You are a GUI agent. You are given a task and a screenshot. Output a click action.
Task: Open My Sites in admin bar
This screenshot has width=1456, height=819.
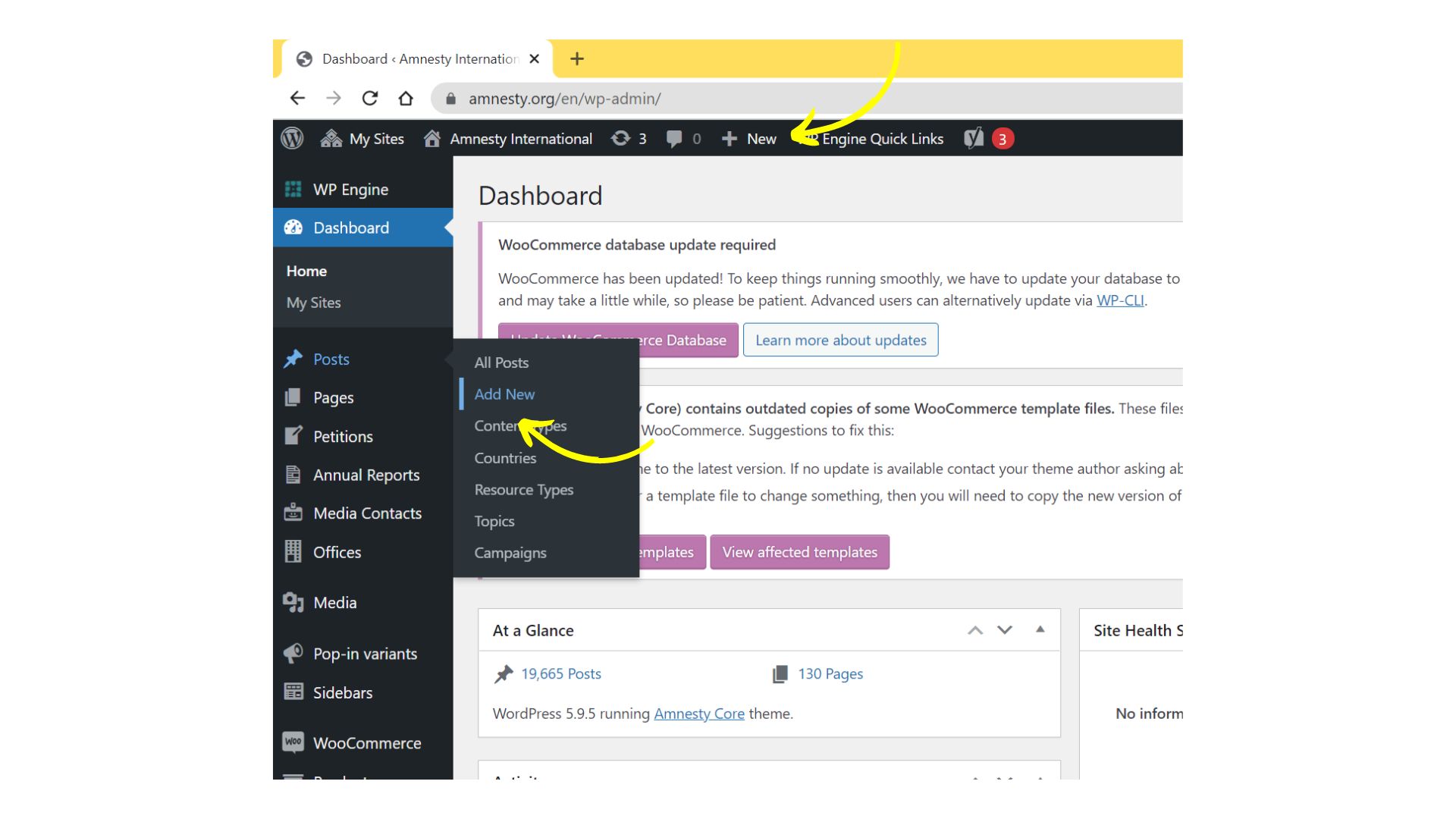click(x=362, y=139)
